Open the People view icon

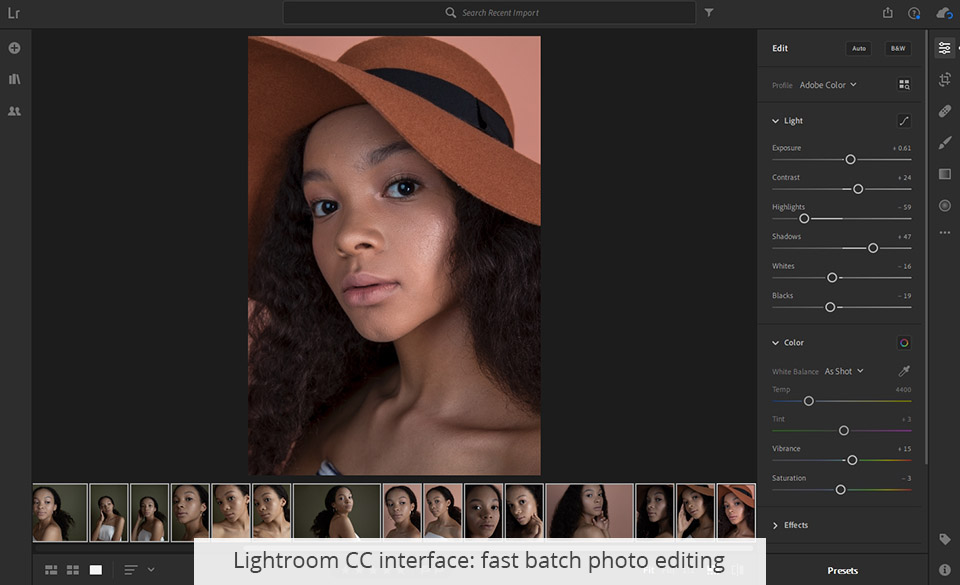tap(14, 111)
